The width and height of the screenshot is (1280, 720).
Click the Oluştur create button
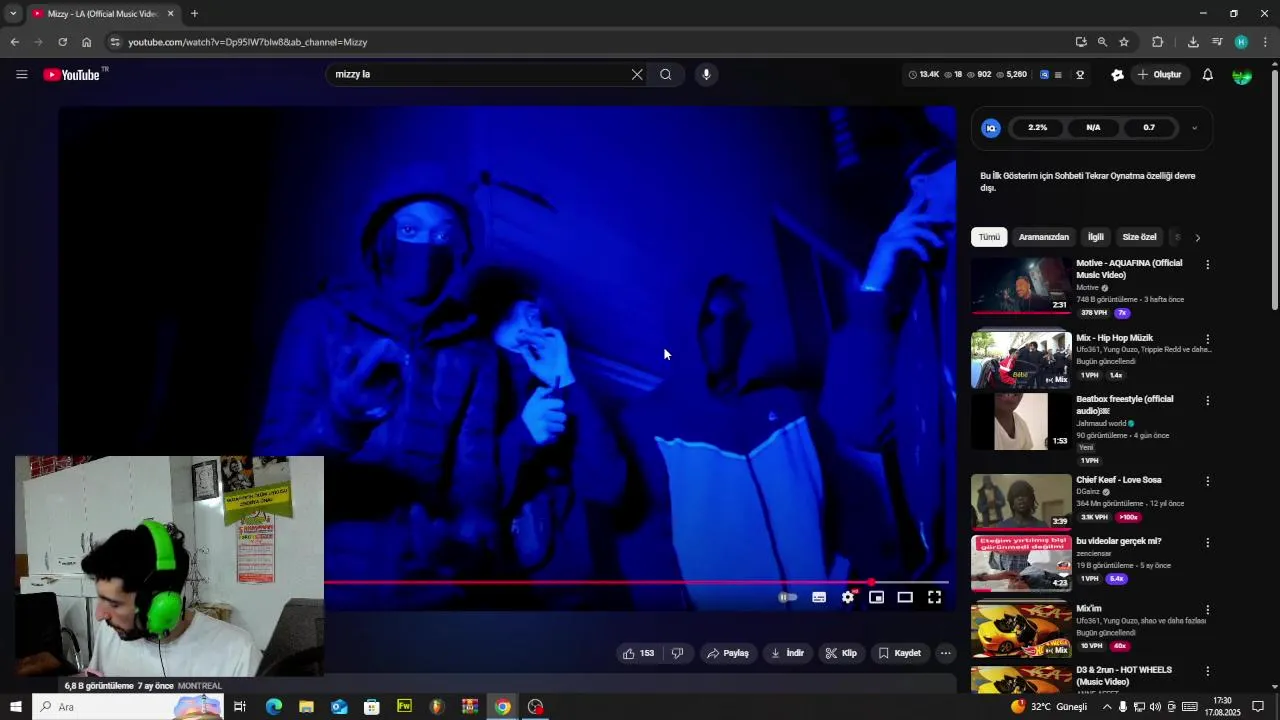coord(1160,75)
